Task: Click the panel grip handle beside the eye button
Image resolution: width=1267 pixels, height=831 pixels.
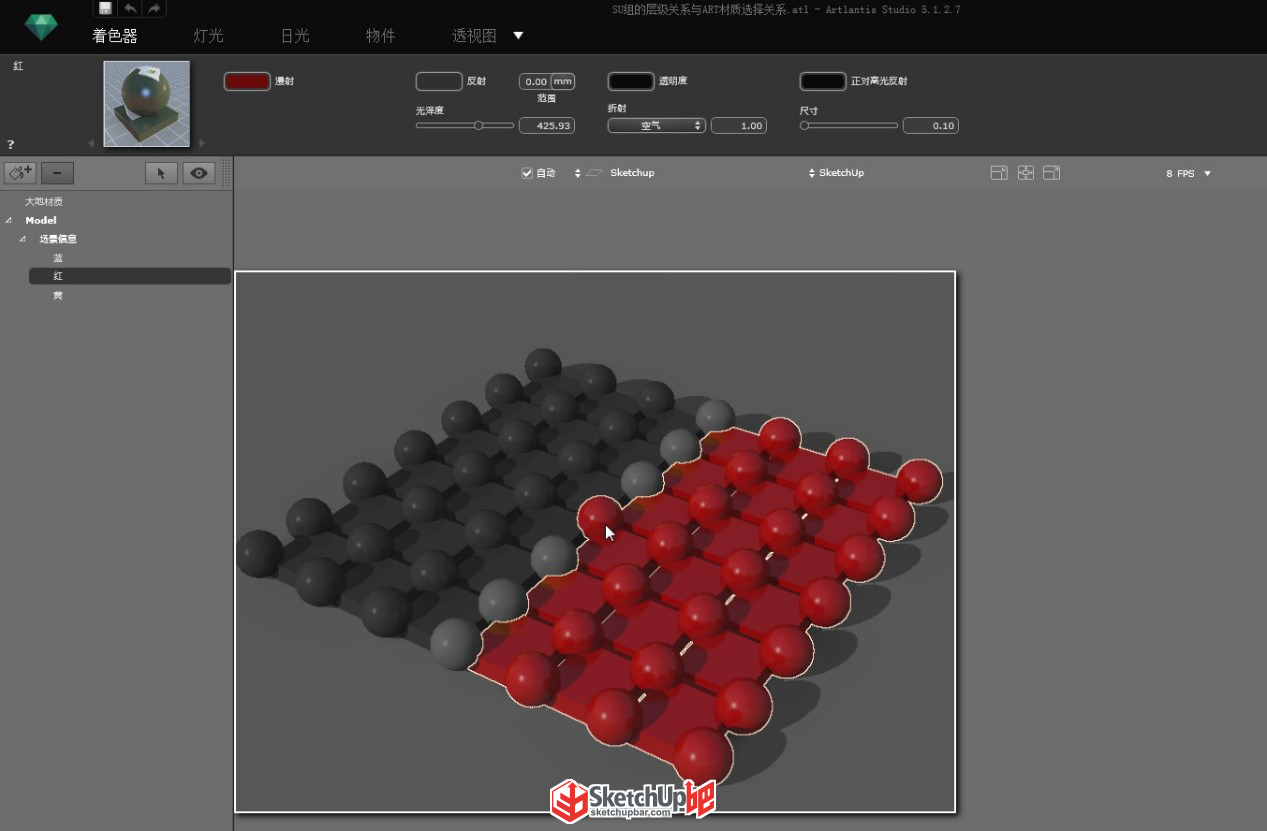Action: 226,173
